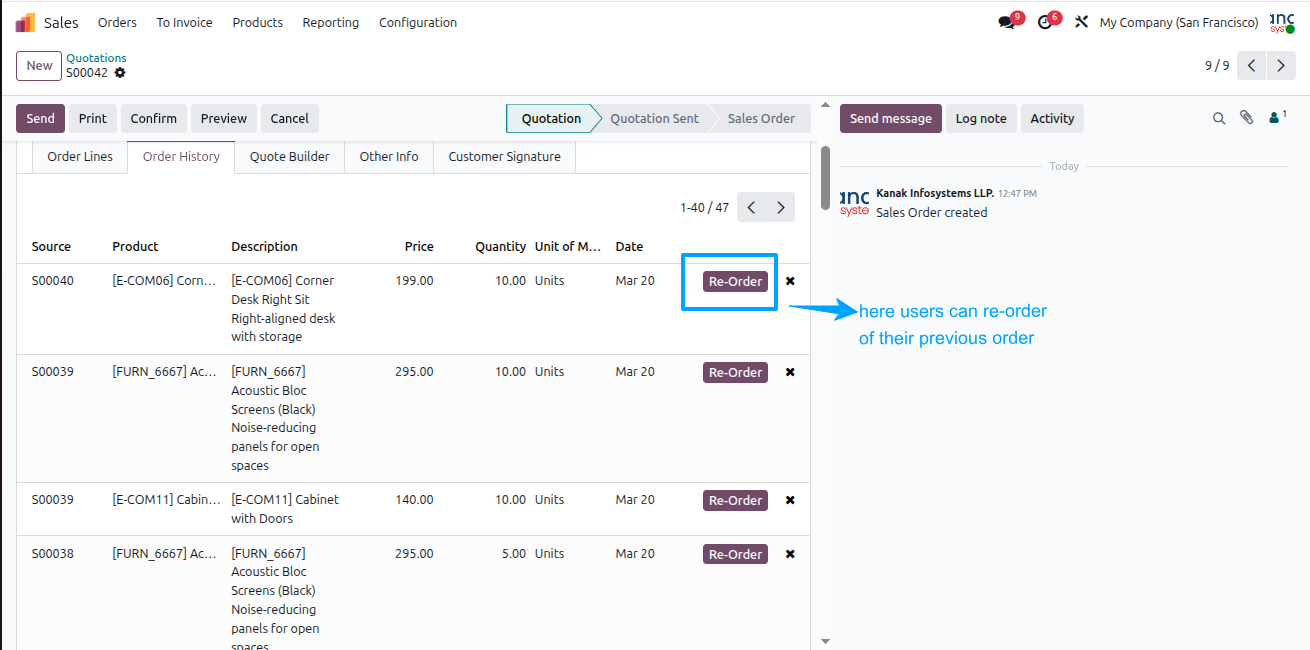Click the Log note button
The width and height of the screenshot is (1310, 650).
(x=981, y=118)
